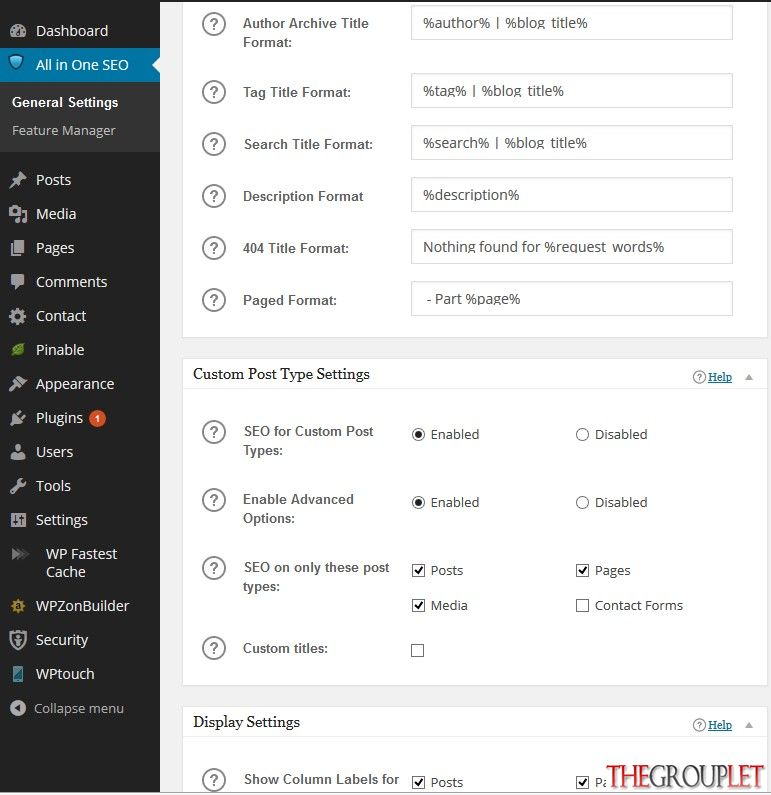Toggle the Posts checkbox under SEO post types
This screenshot has height=795, width=771.
(x=418, y=570)
